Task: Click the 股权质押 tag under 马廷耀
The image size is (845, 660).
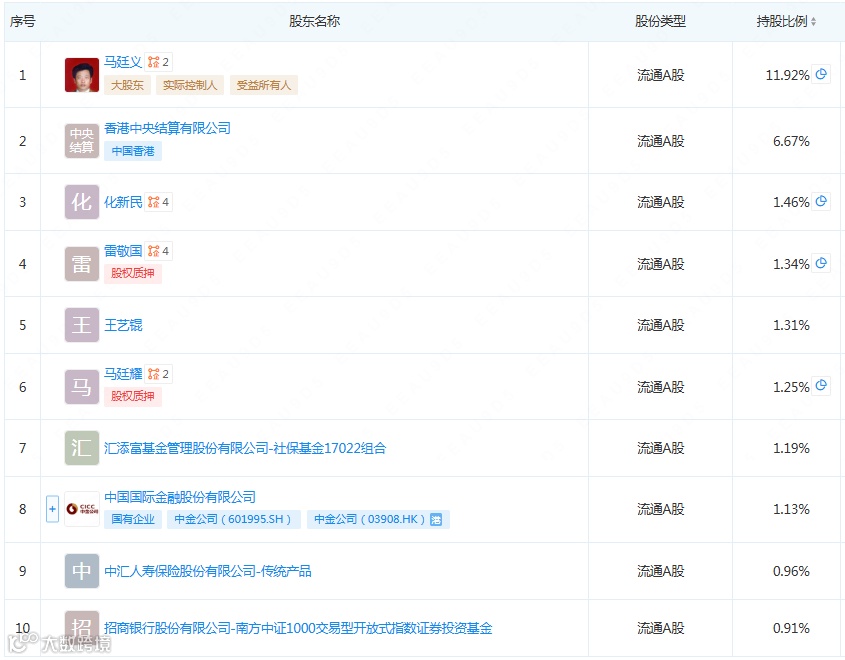Action: tap(133, 397)
